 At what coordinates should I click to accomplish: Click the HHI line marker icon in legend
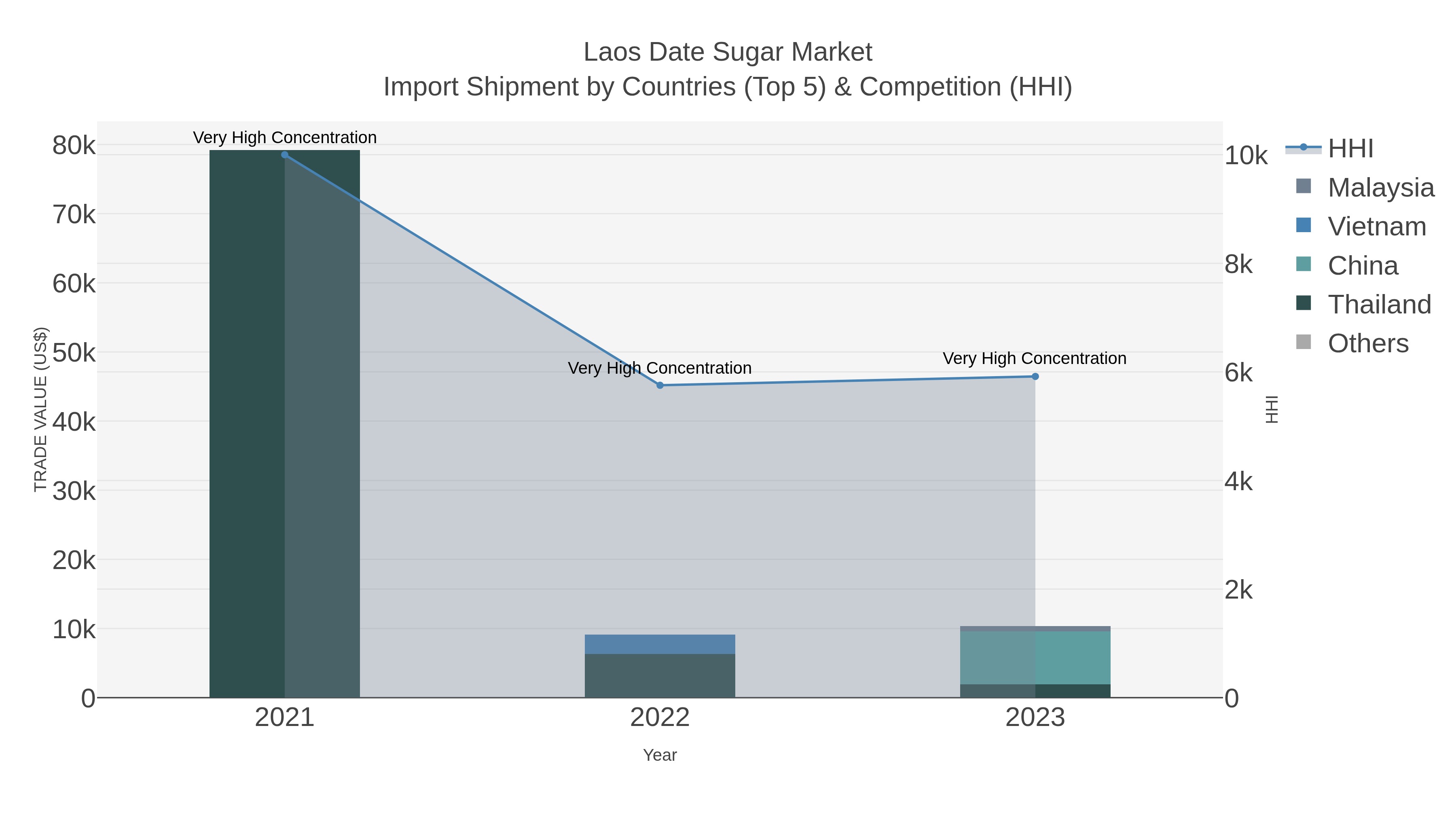click(1304, 148)
